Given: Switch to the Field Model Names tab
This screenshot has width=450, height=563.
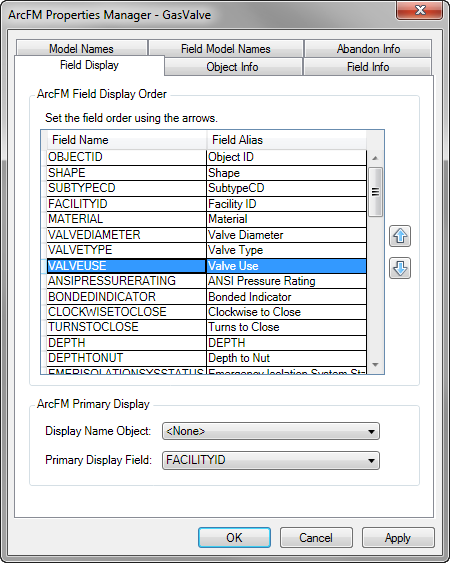Looking at the screenshot, I should click(x=226, y=48).
